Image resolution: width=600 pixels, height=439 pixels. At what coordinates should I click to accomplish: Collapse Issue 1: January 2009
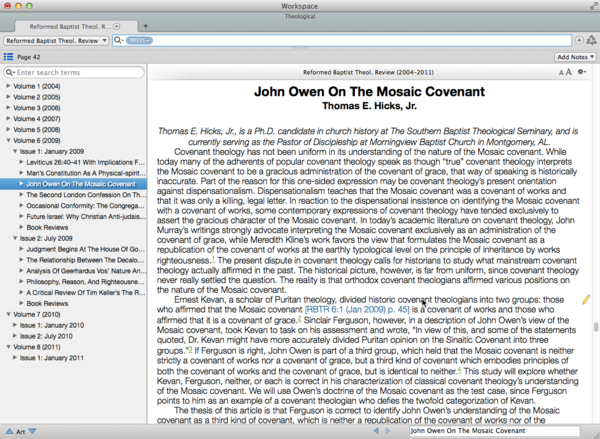click(x=15, y=151)
